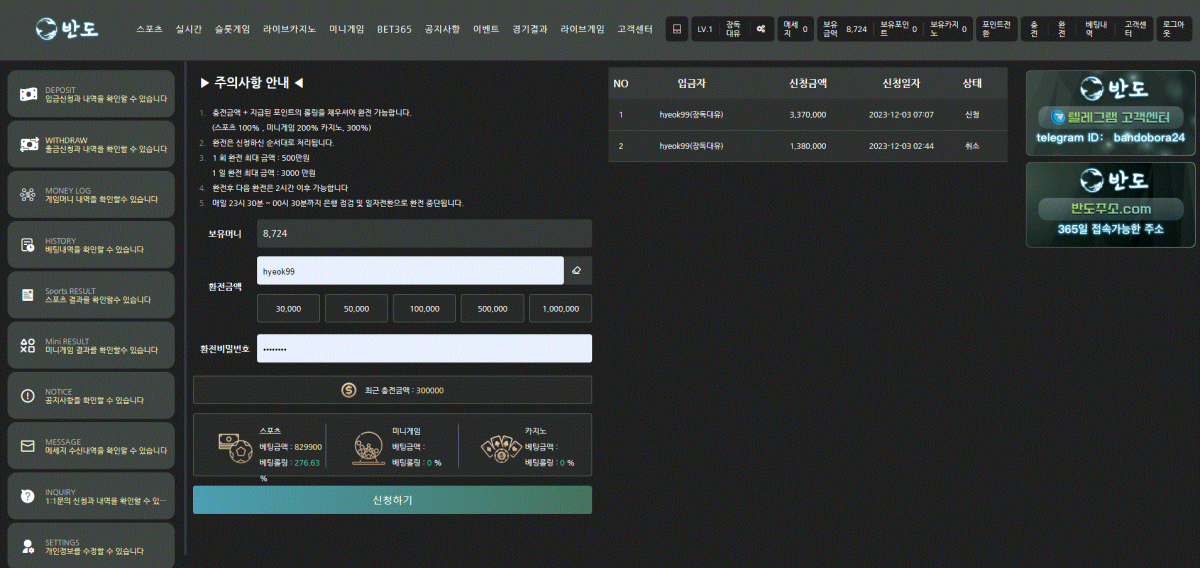Open SETTINGS in the sidebar
The width and height of the screenshot is (1200, 568).
coord(90,546)
